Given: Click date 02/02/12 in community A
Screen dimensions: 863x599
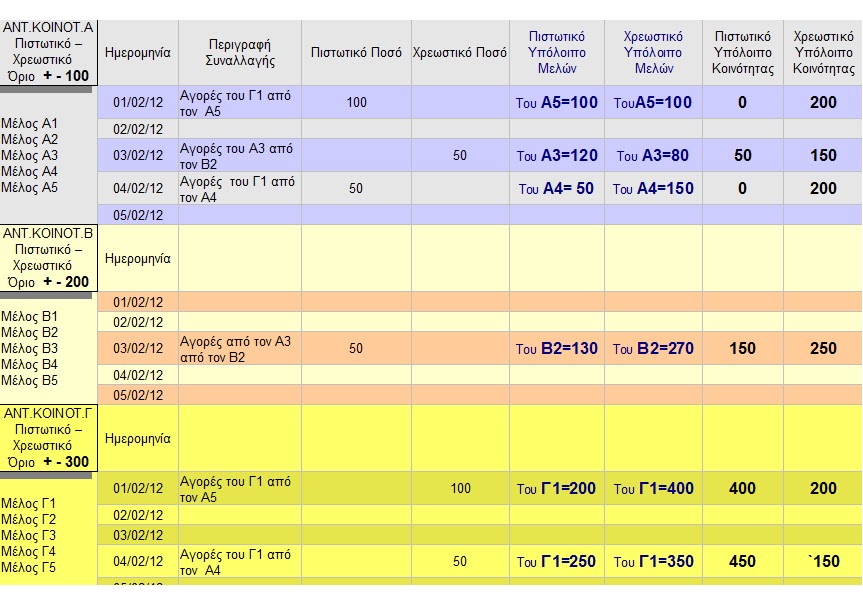Looking at the screenshot, I should [x=138, y=129].
